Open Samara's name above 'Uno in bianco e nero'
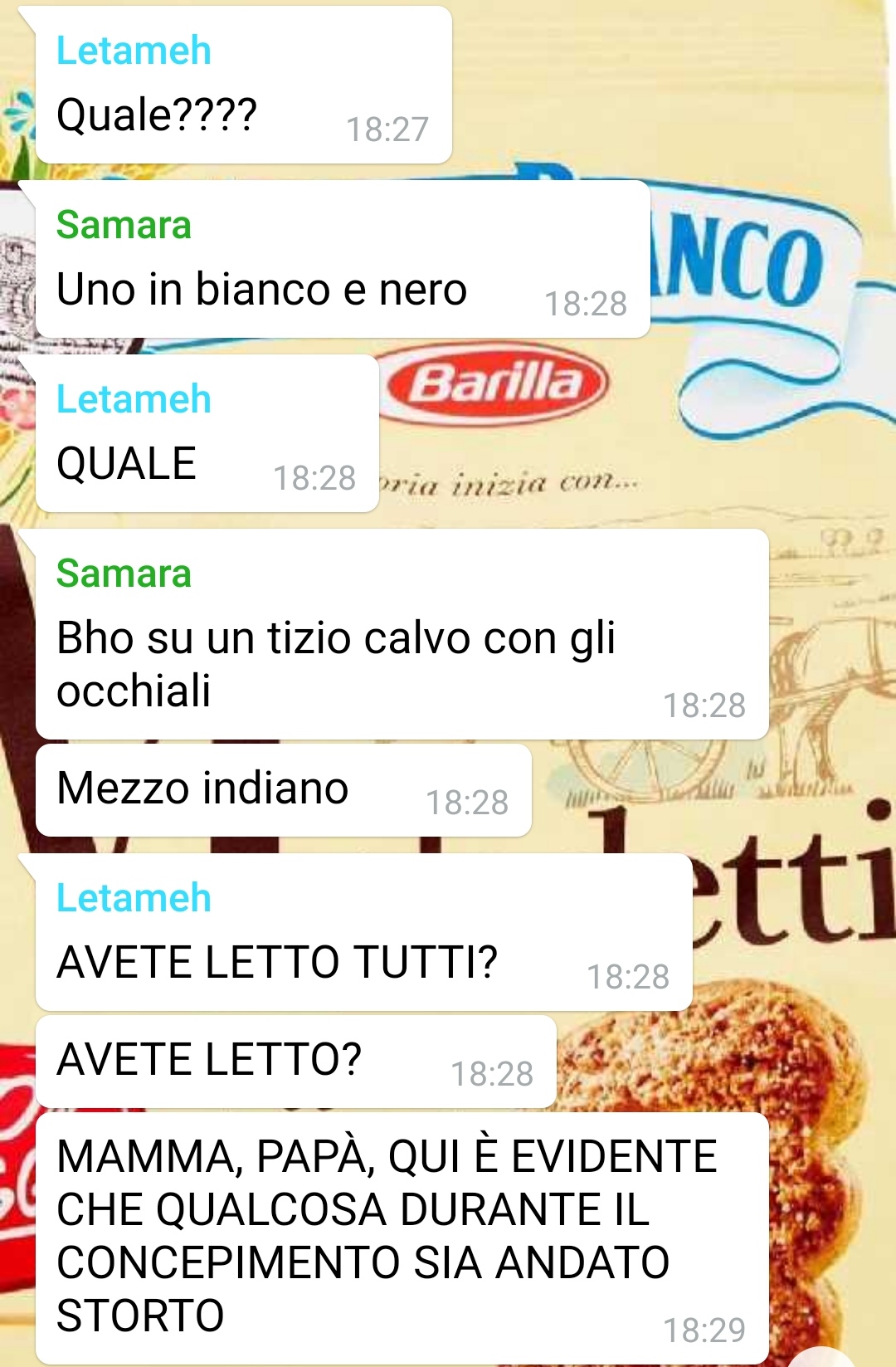896x1367 pixels. tap(124, 225)
